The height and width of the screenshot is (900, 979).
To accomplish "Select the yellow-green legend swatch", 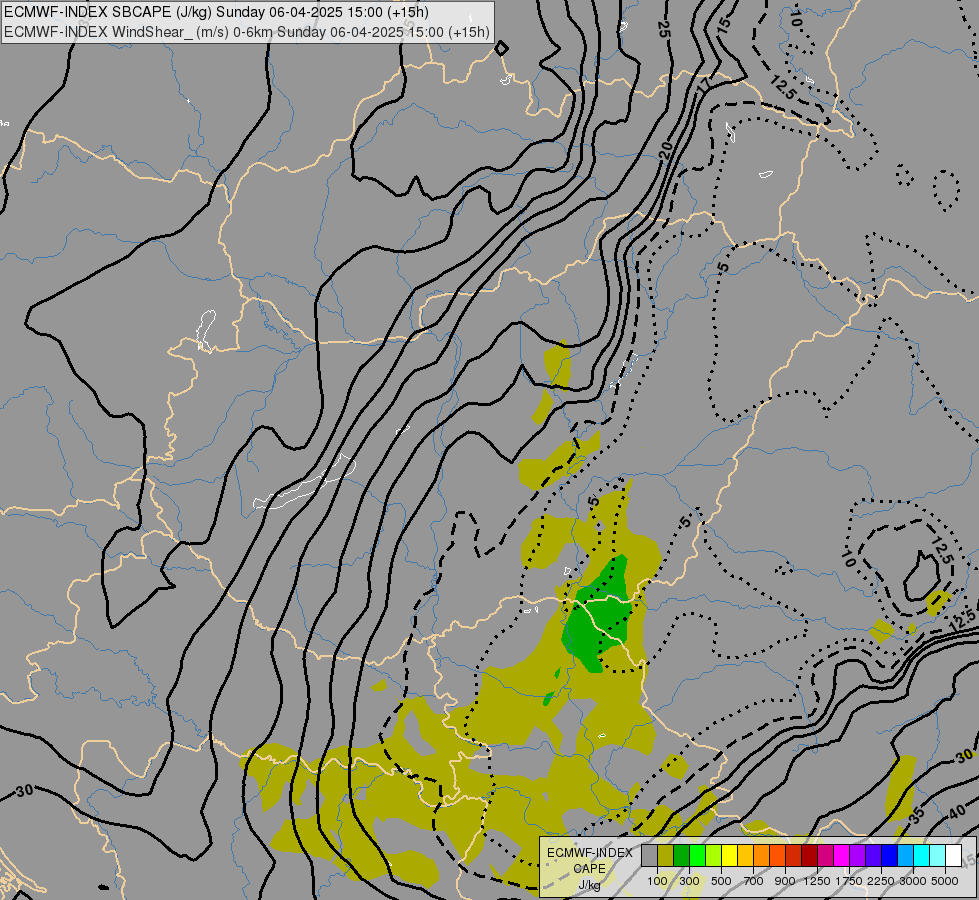I will point(714,855).
